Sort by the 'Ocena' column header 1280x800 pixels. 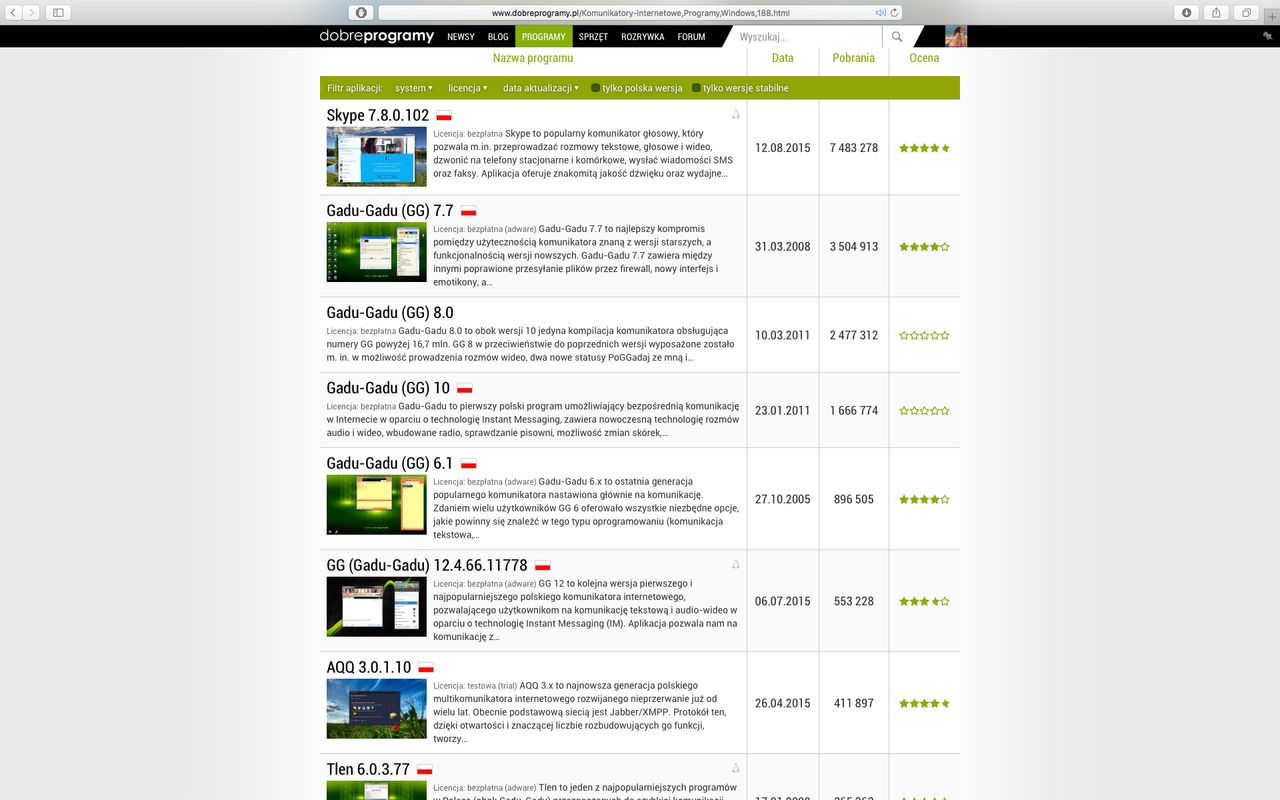(924, 58)
